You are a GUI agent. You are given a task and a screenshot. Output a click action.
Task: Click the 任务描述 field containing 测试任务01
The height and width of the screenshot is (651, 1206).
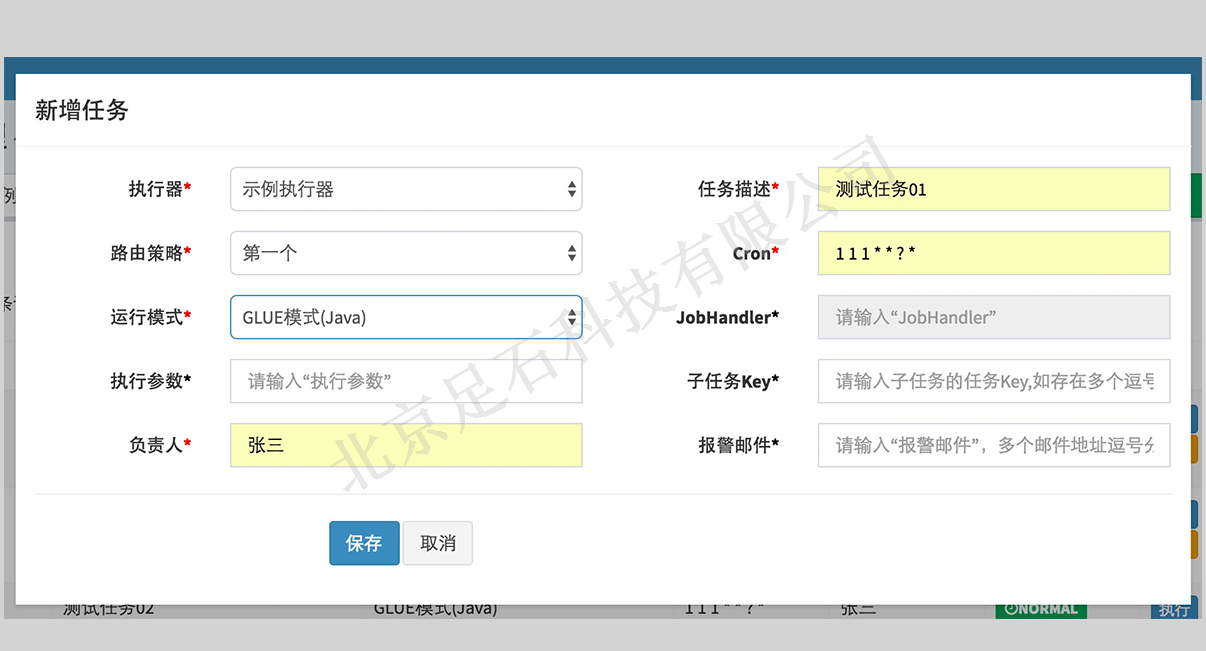(993, 189)
